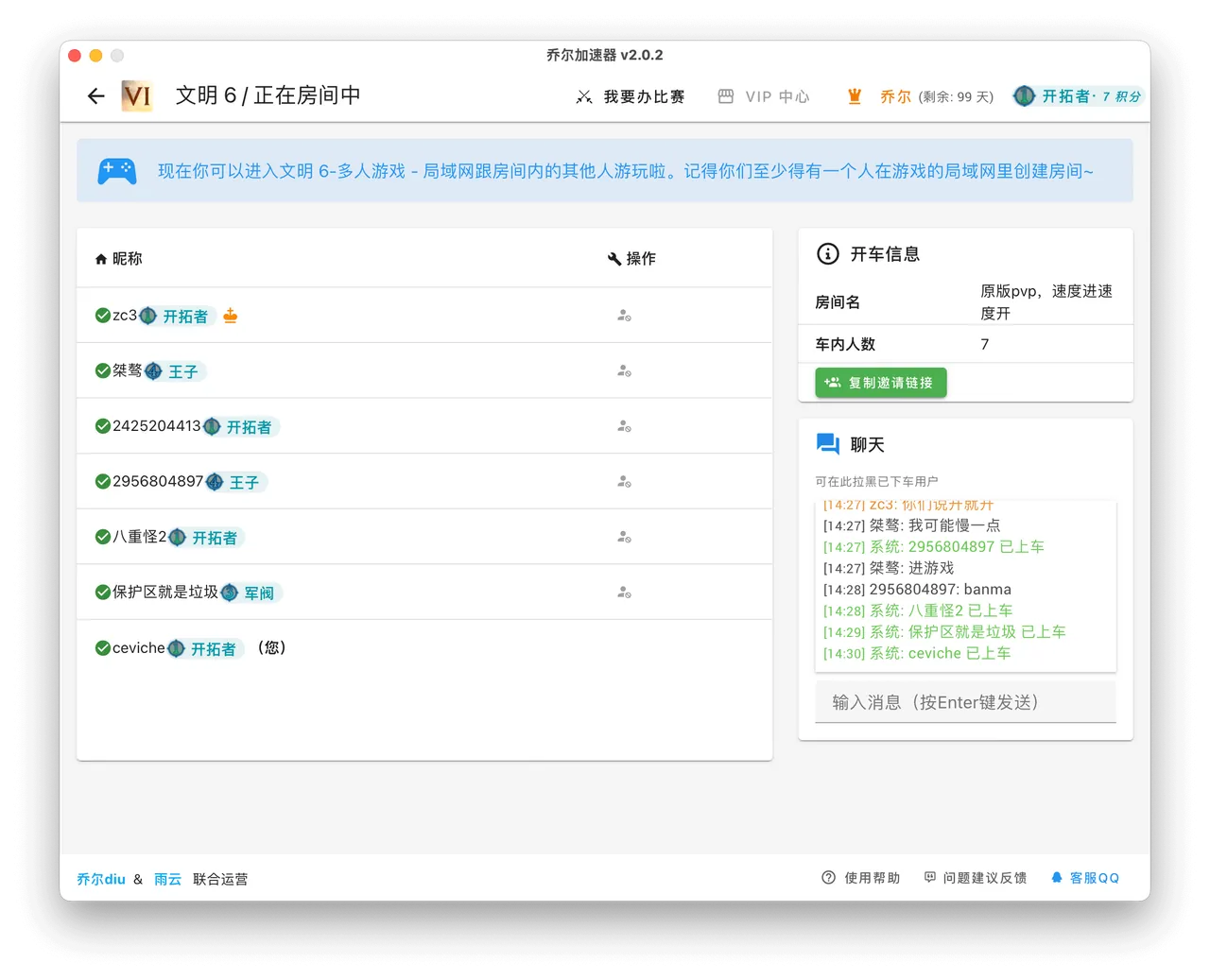Viewport: 1210px width, 980px height.
Task: Click ceviche's 开拓者 rank badge
Action: pyautogui.click(x=205, y=648)
